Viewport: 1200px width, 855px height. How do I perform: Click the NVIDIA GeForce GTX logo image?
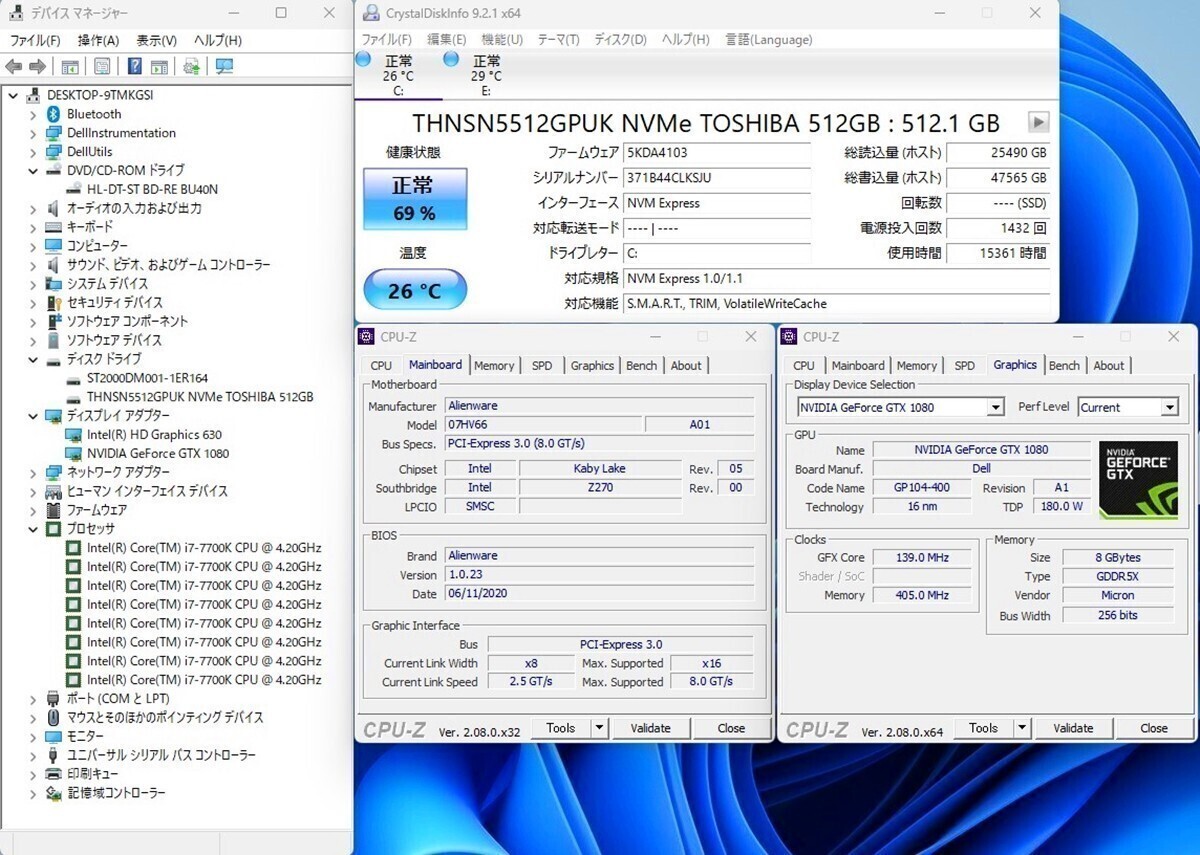pos(1137,480)
